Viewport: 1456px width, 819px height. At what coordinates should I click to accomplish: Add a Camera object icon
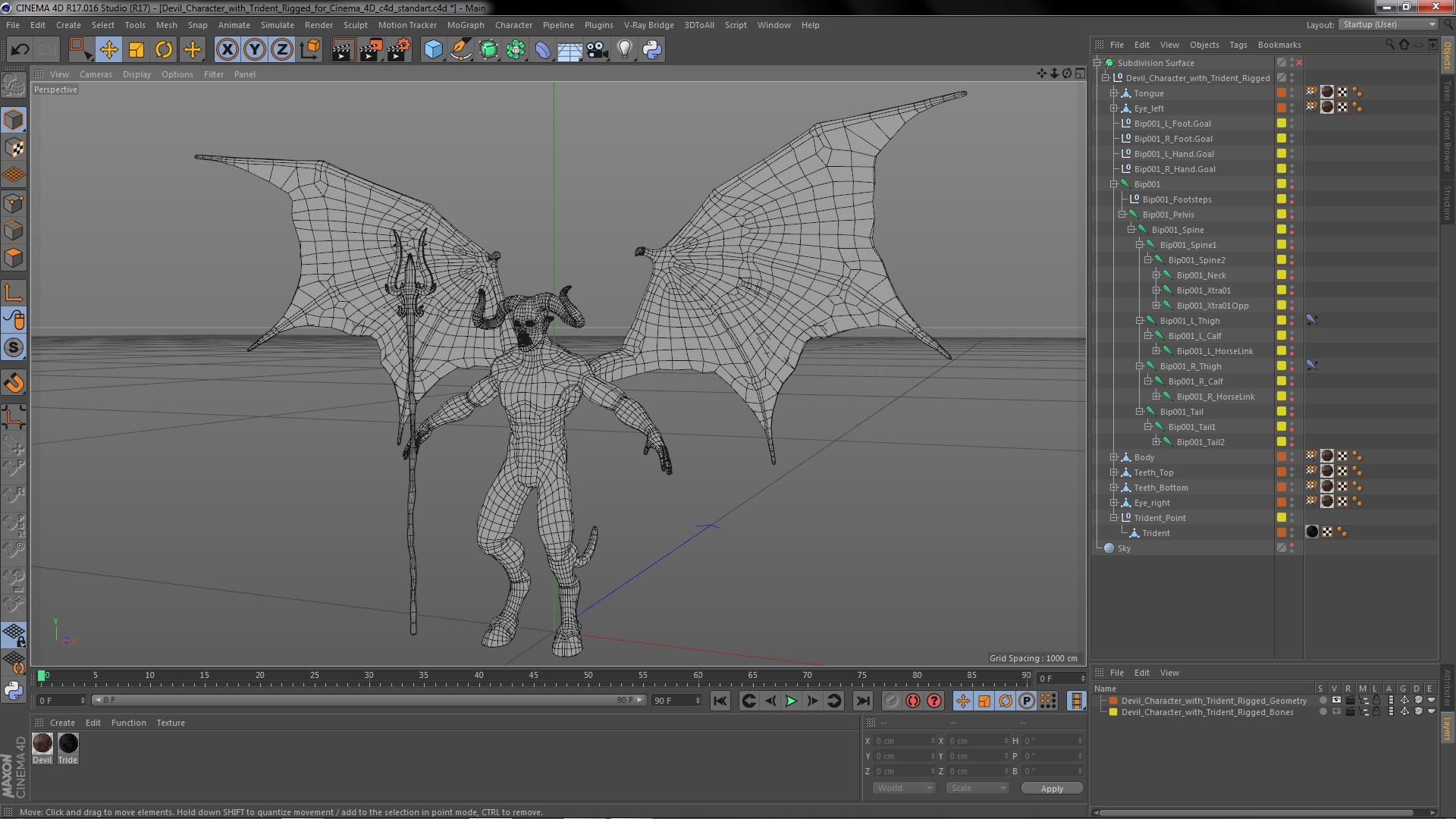coord(597,50)
